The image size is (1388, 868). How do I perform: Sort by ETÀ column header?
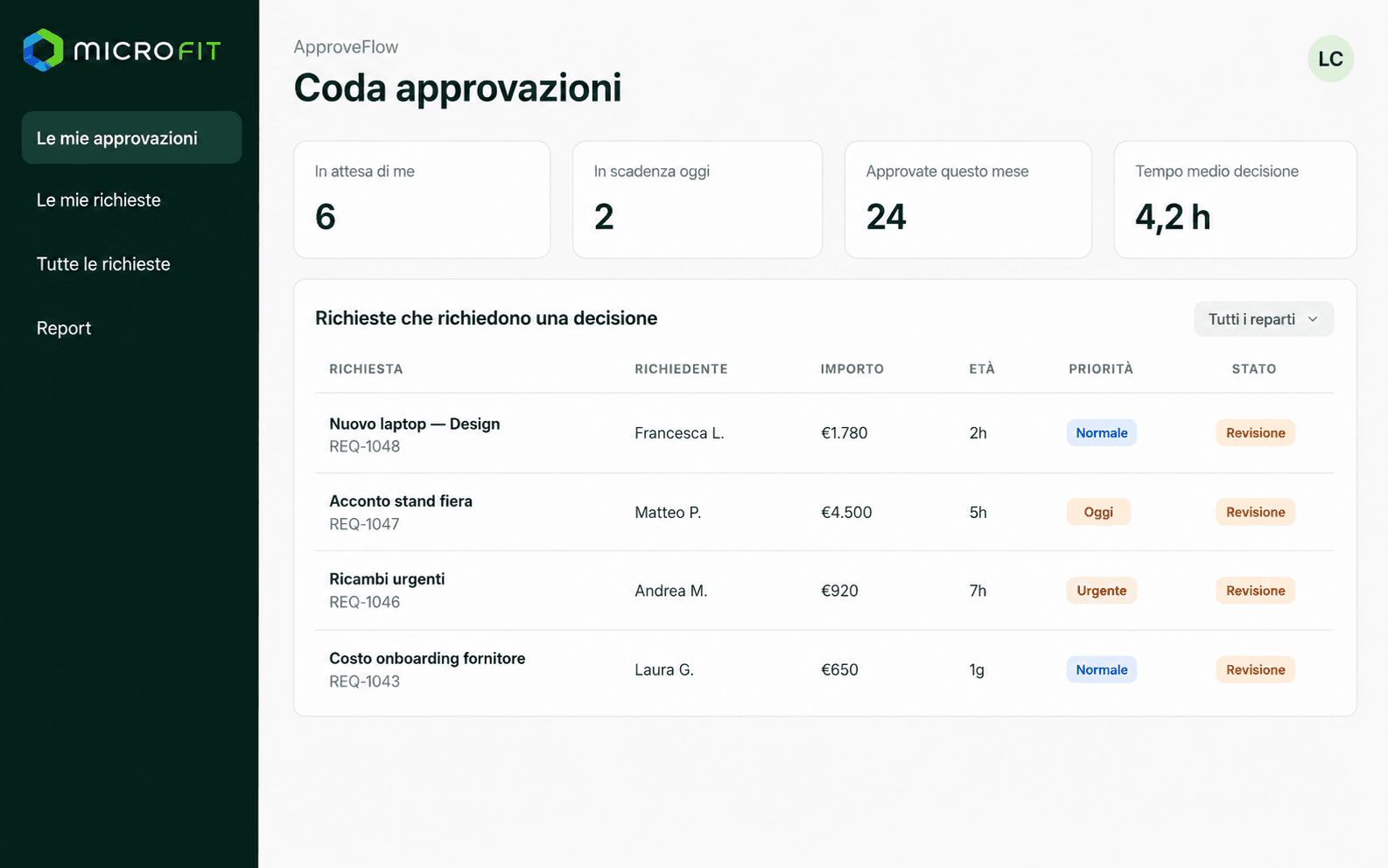click(x=982, y=369)
